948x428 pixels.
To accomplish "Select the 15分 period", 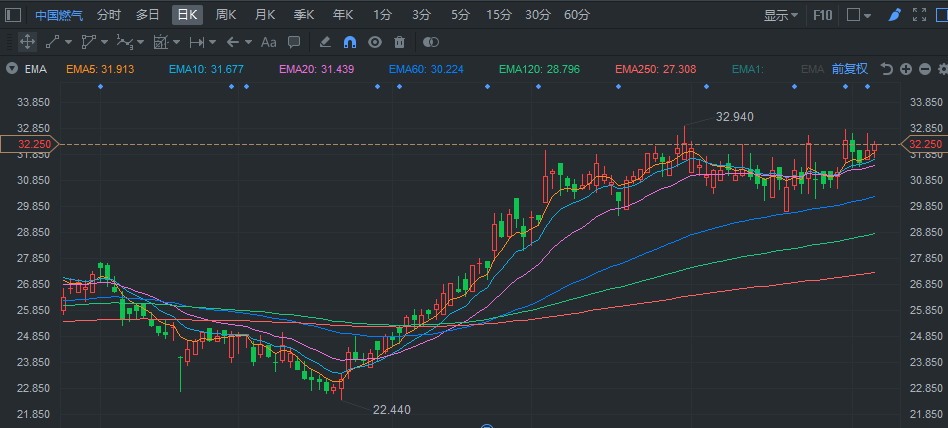I will (x=499, y=15).
